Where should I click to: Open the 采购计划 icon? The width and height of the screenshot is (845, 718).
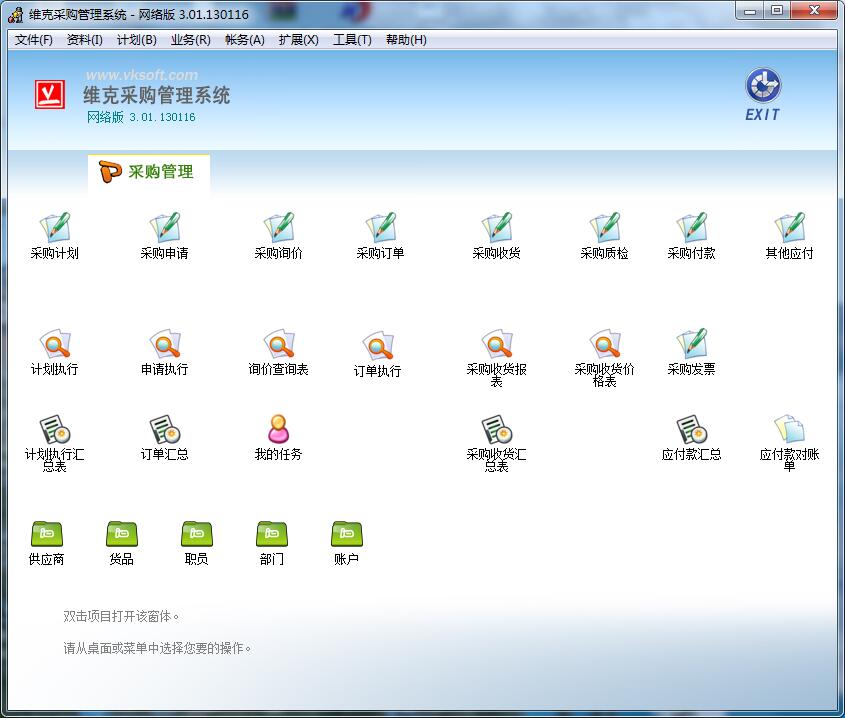(55, 227)
